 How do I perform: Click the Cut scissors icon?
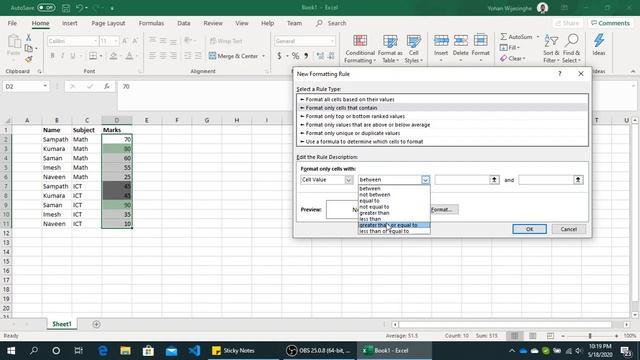(x=29, y=37)
